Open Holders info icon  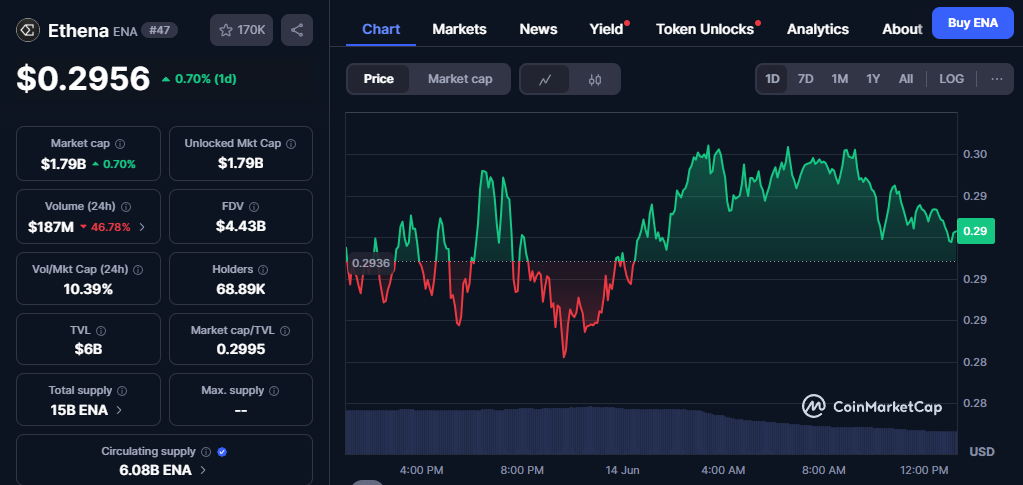(x=264, y=269)
